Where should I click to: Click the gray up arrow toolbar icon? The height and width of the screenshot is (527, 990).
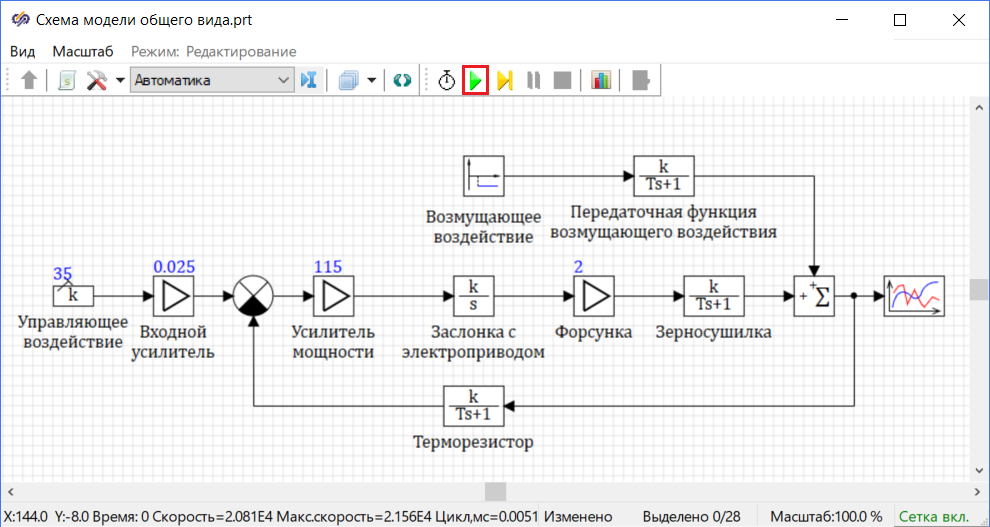(29, 80)
